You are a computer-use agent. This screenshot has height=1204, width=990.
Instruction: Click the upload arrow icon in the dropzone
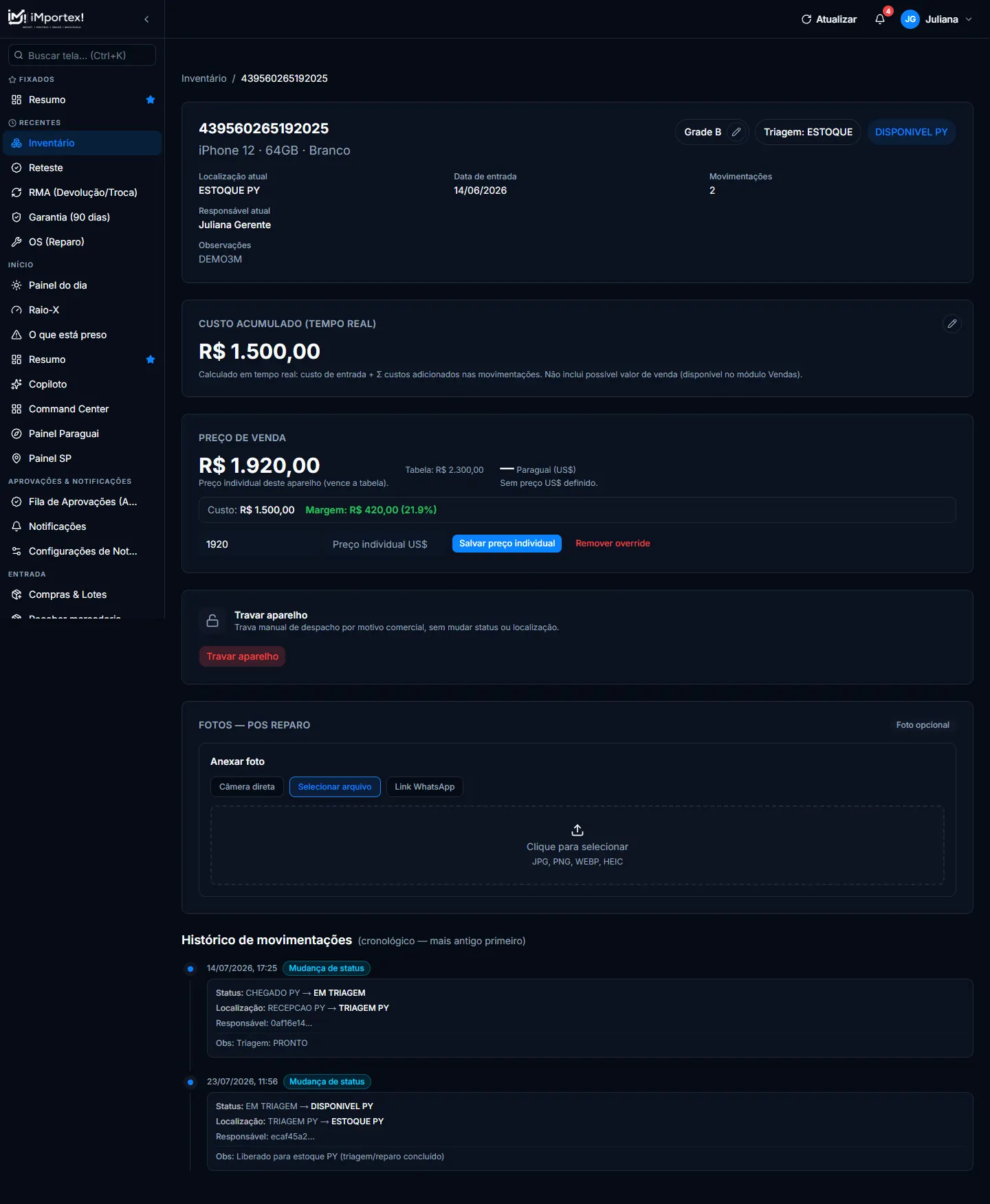click(x=577, y=830)
